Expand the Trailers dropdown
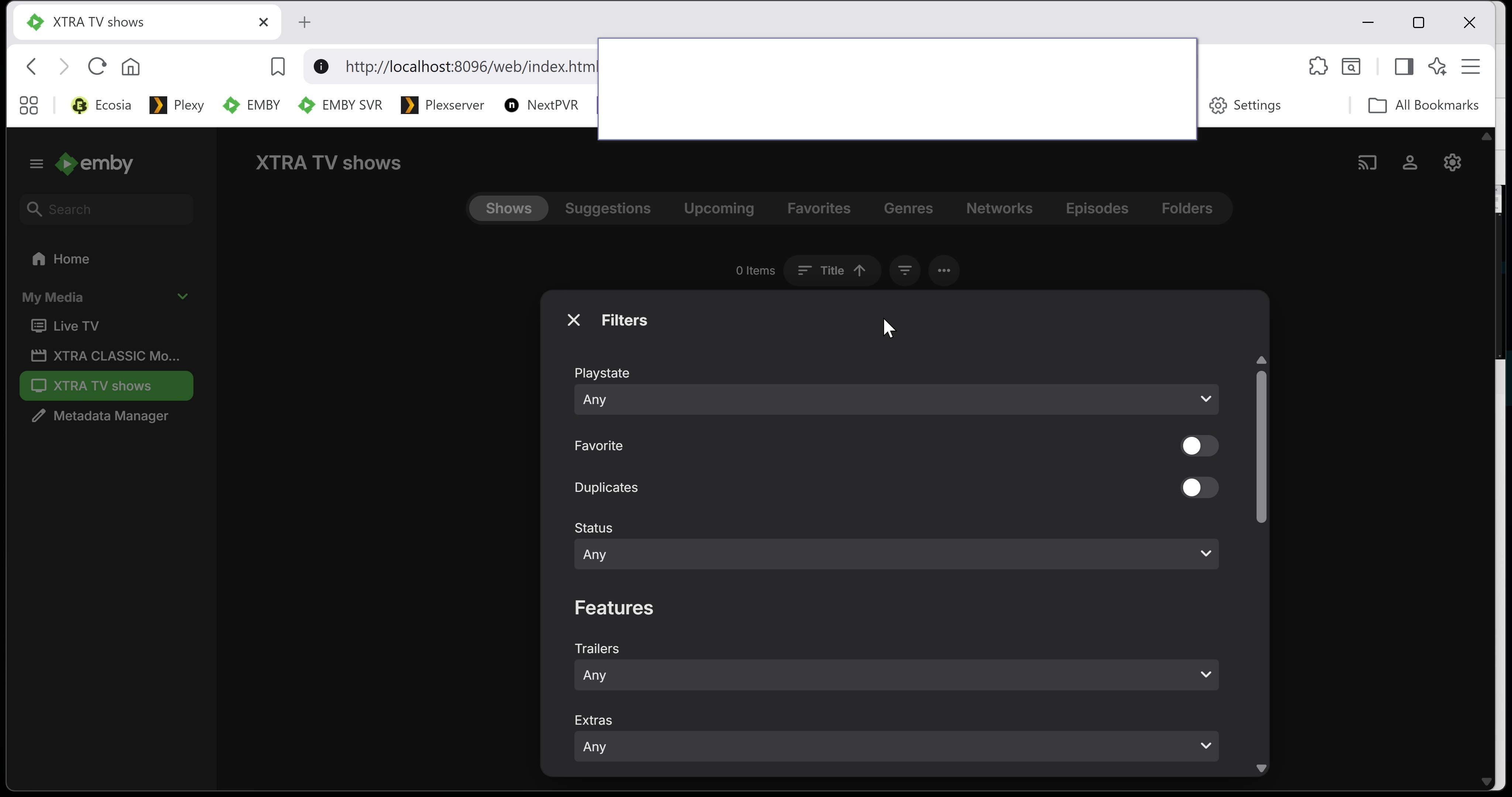The image size is (1512, 797). click(x=896, y=675)
